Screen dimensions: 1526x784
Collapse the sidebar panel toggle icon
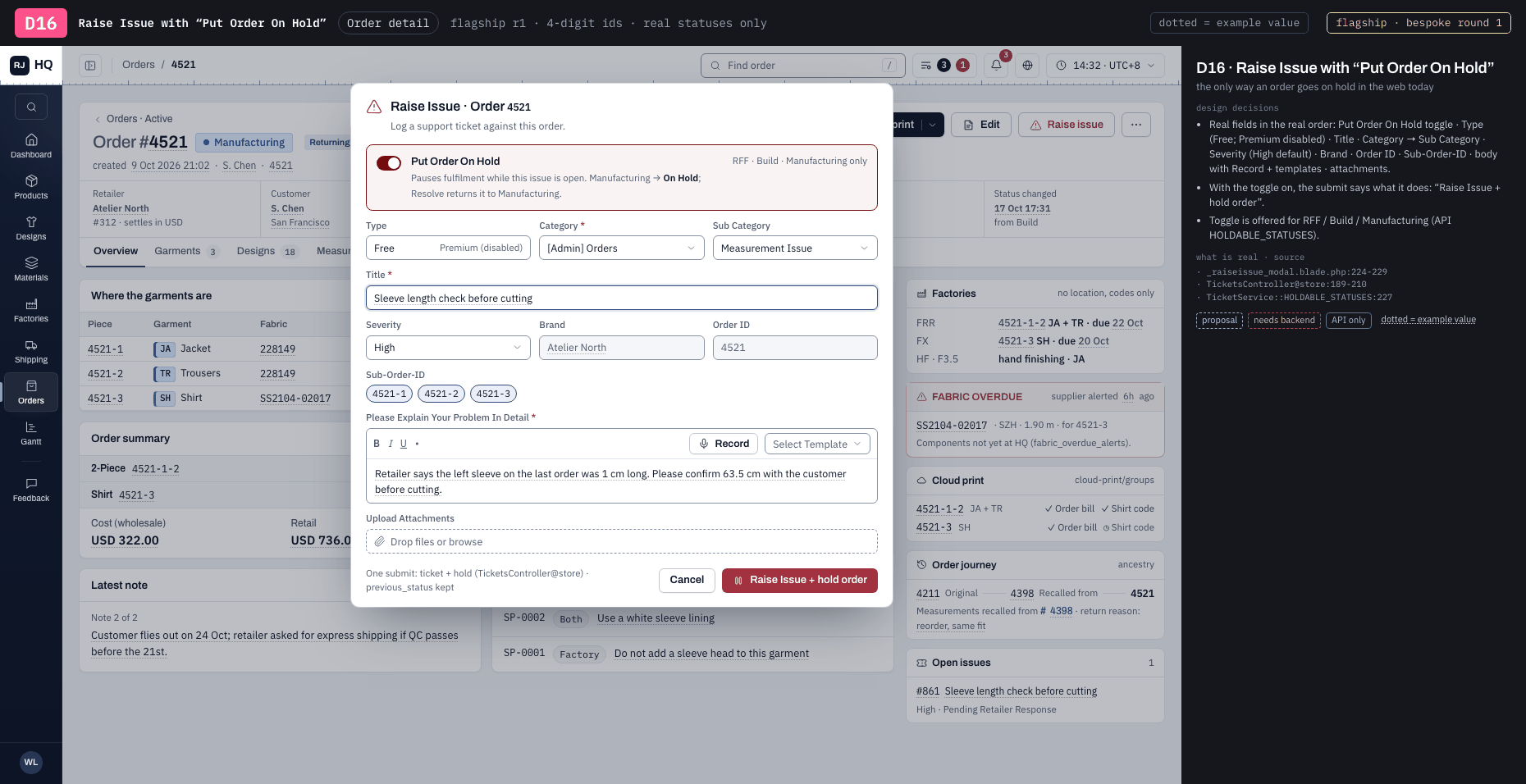coord(90,66)
